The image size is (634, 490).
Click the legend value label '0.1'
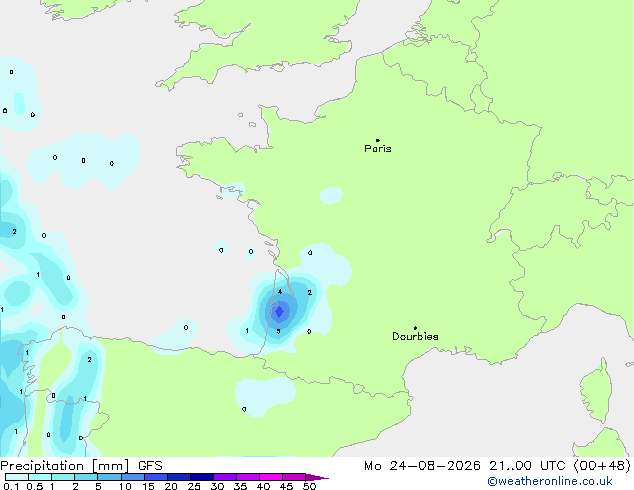(11, 486)
